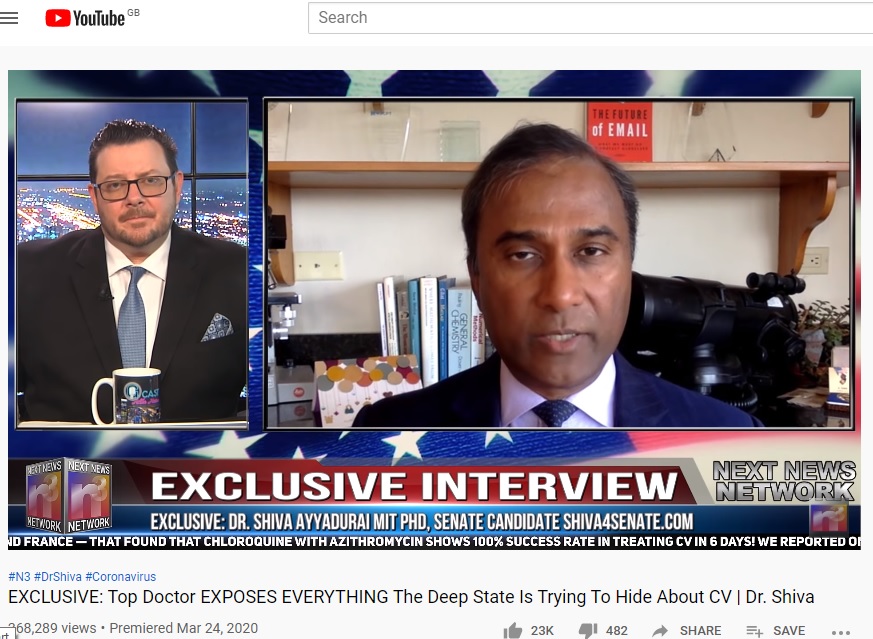873x639 pixels.
Task: Click the 23K like count
Action: click(542, 630)
